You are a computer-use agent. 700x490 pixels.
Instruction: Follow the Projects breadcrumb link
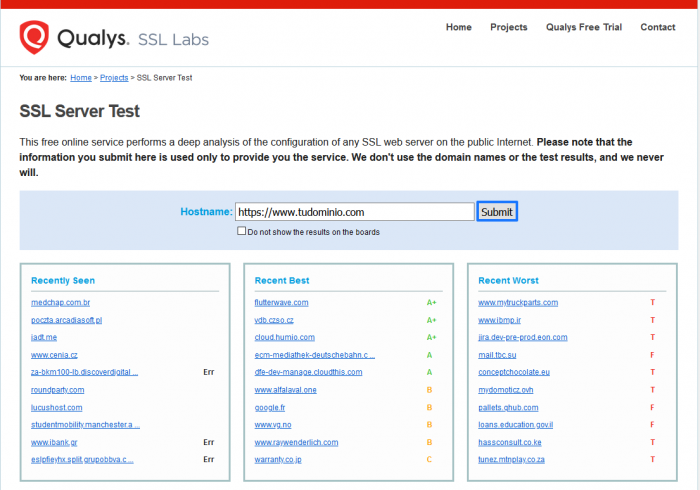pos(114,78)
